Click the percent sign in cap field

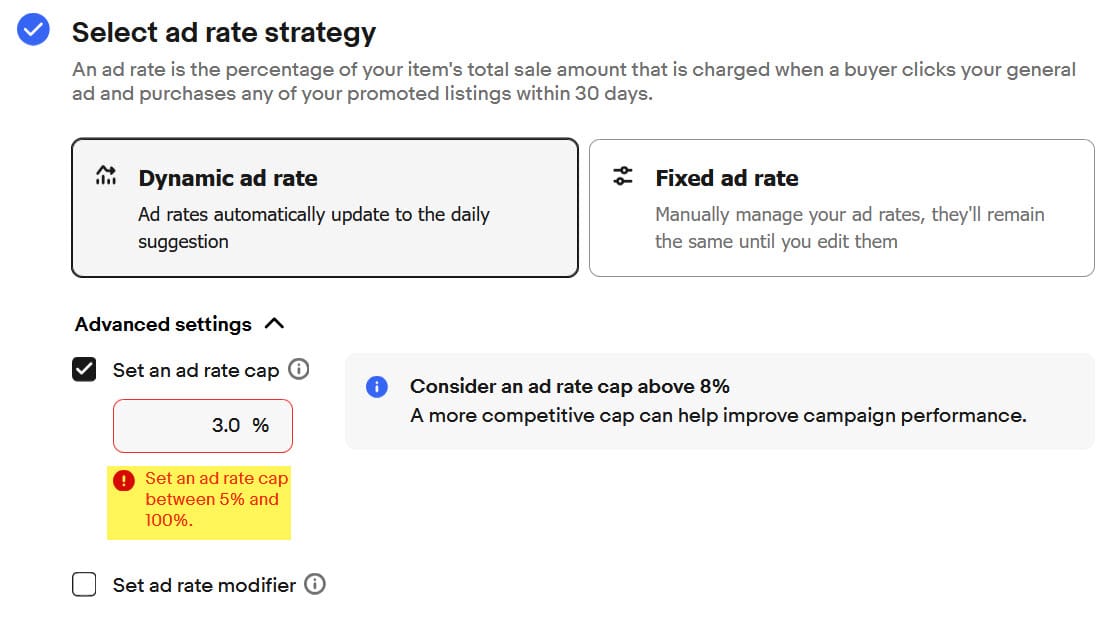[261, 425]
